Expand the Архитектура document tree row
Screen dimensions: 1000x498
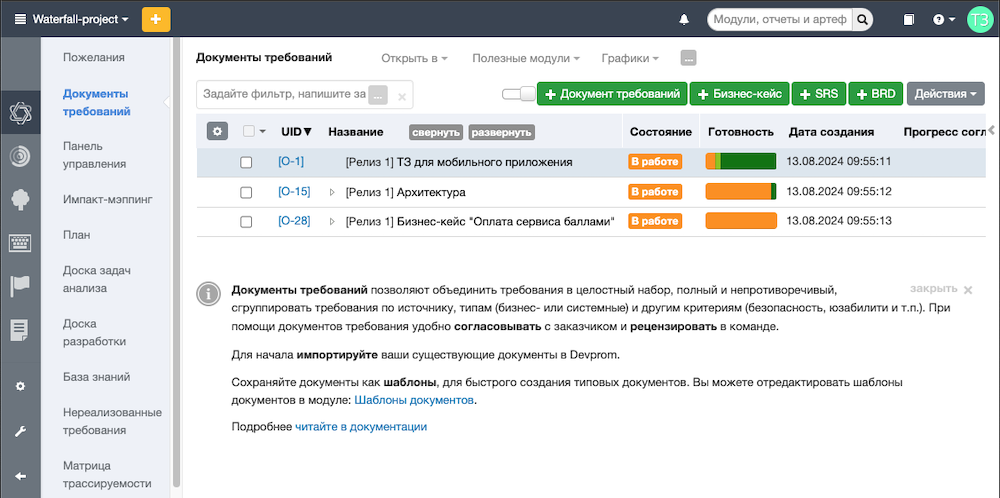click(x=333, y=192)
